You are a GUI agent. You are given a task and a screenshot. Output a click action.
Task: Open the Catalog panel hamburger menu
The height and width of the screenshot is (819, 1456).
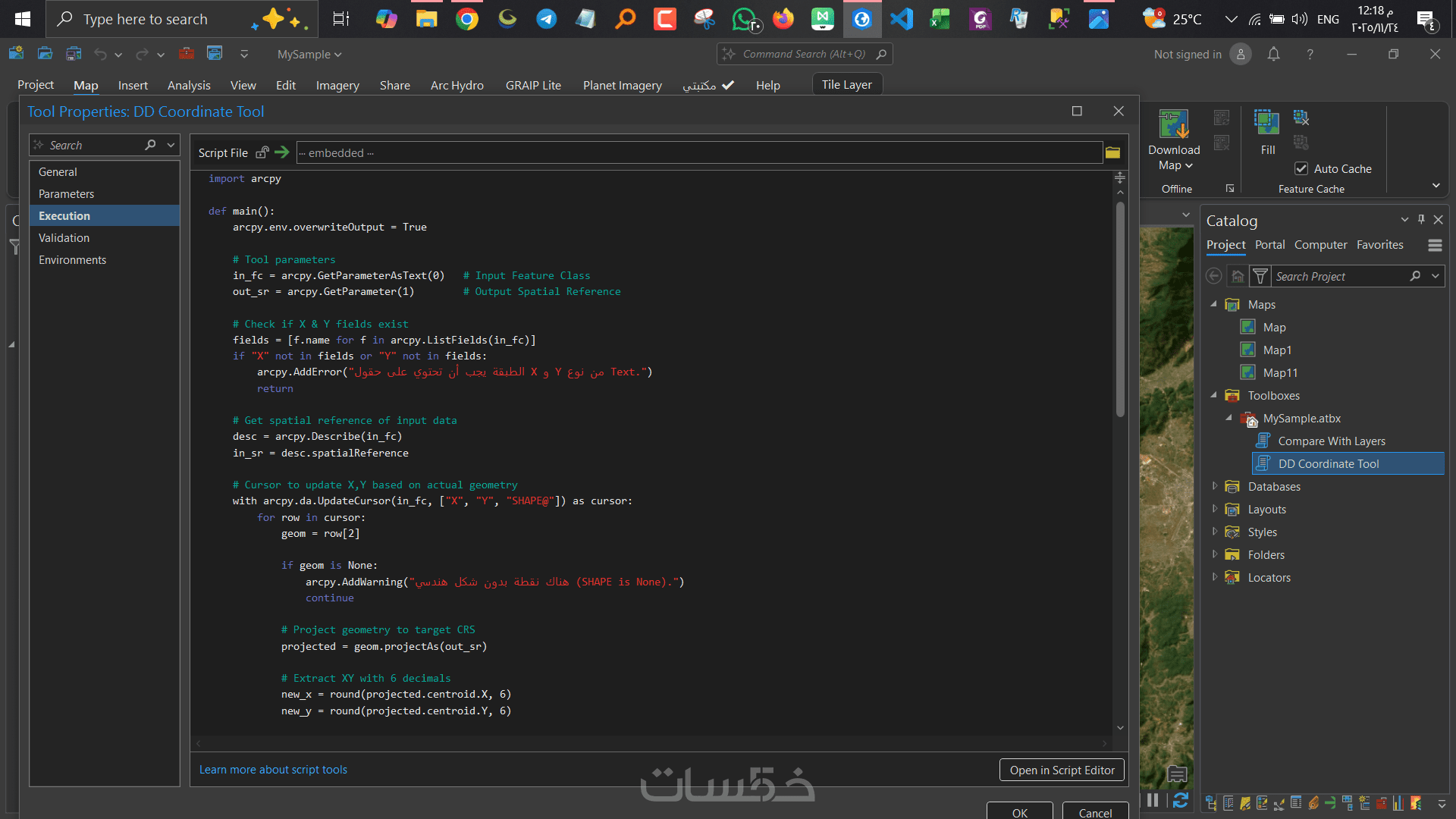click(1434, 245)
